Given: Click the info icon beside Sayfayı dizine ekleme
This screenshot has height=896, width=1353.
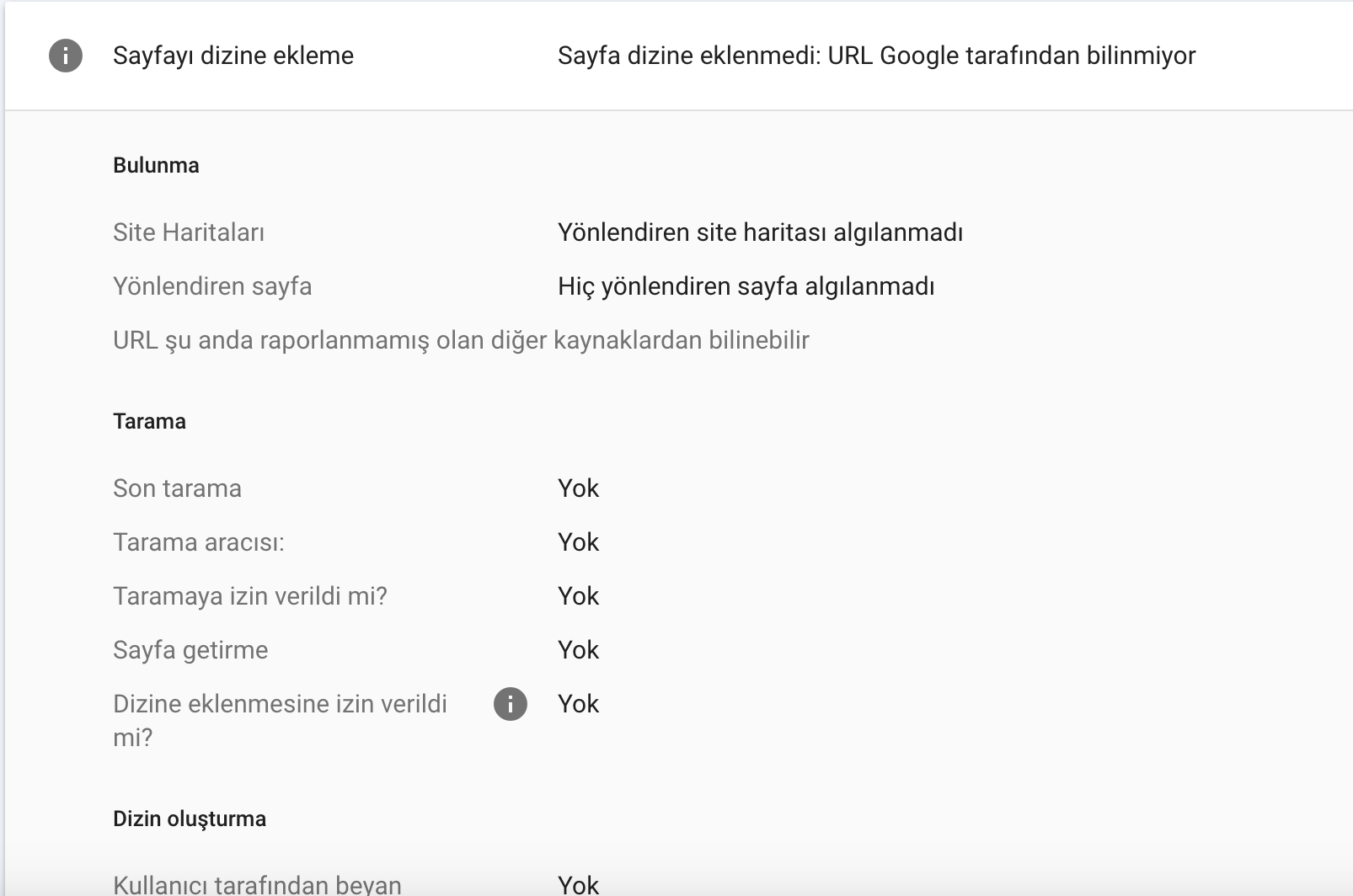Looking at the screenshot, I should [66, 56].
